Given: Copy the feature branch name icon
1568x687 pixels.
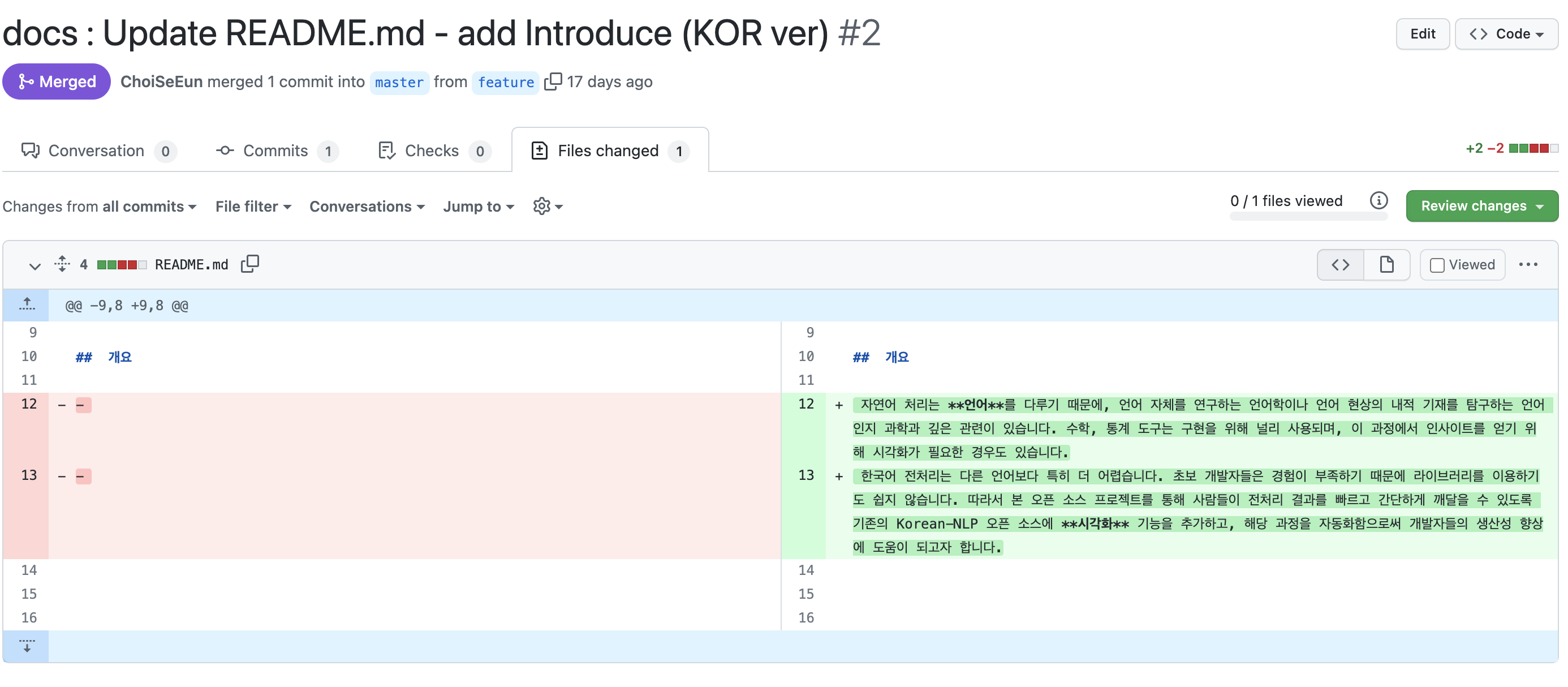Looking at the screenshot, I should click(x=552, y=81).
